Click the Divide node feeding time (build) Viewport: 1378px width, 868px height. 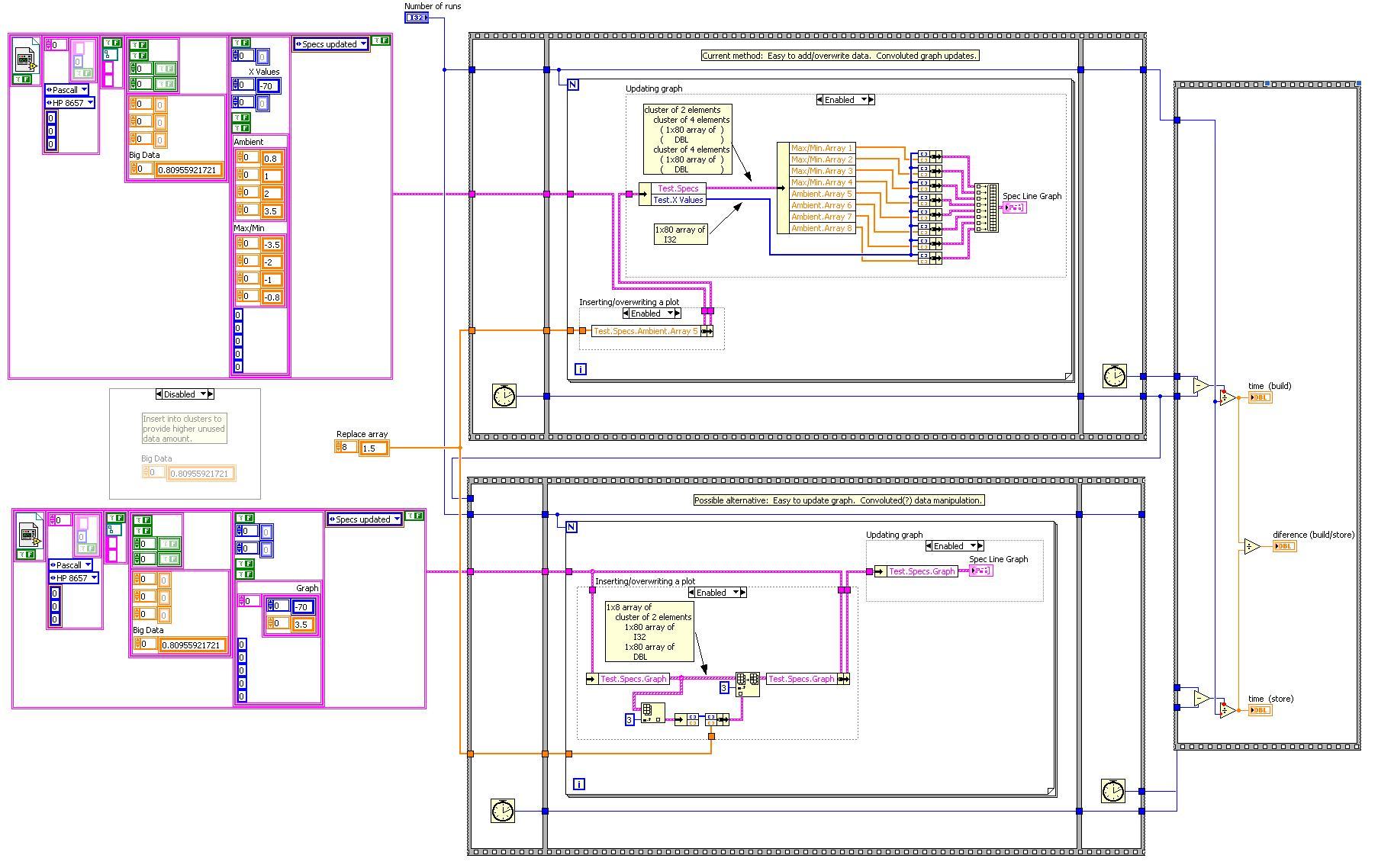point(1227,397)
